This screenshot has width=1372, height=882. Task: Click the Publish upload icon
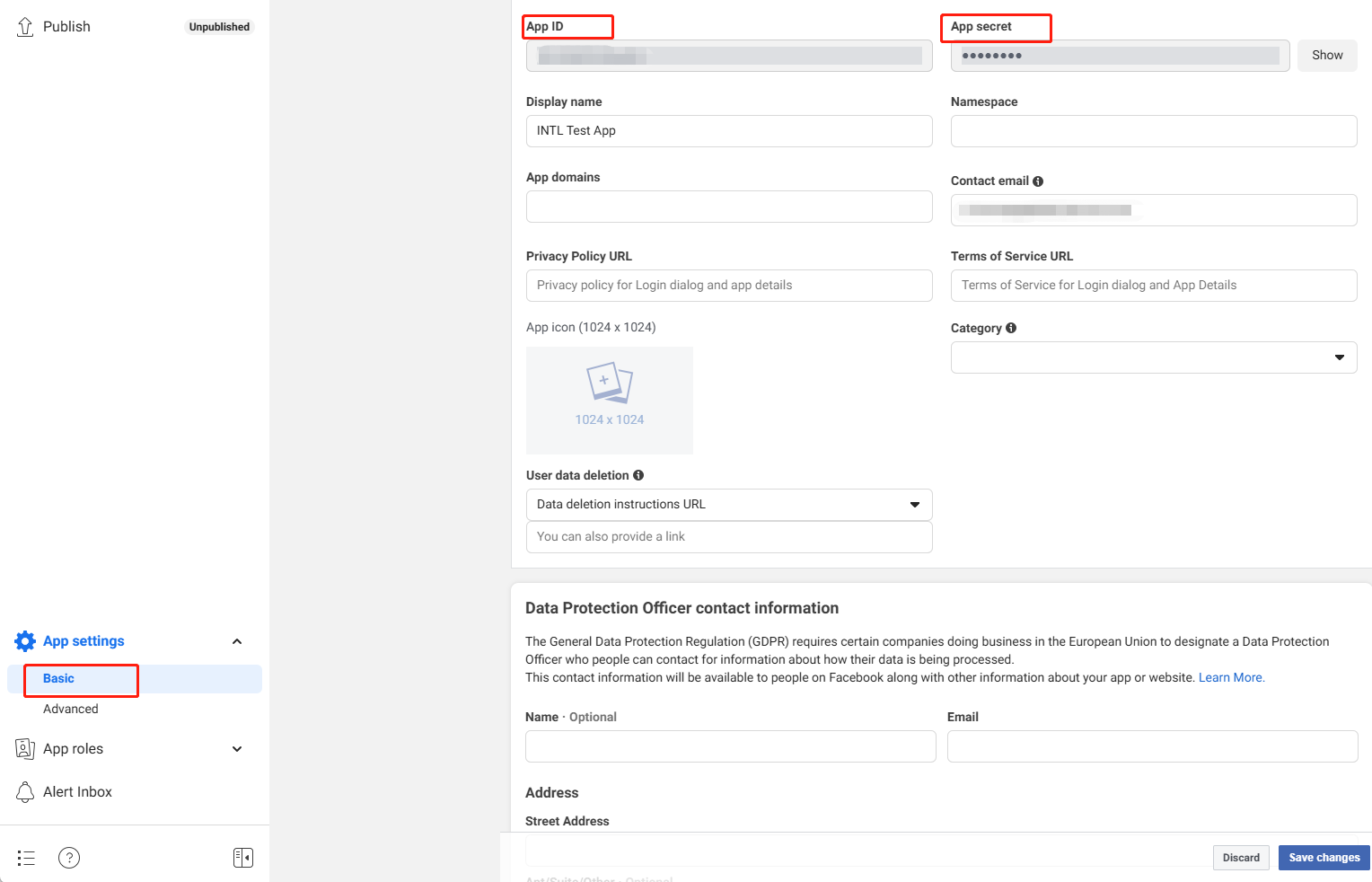(25, 26)
